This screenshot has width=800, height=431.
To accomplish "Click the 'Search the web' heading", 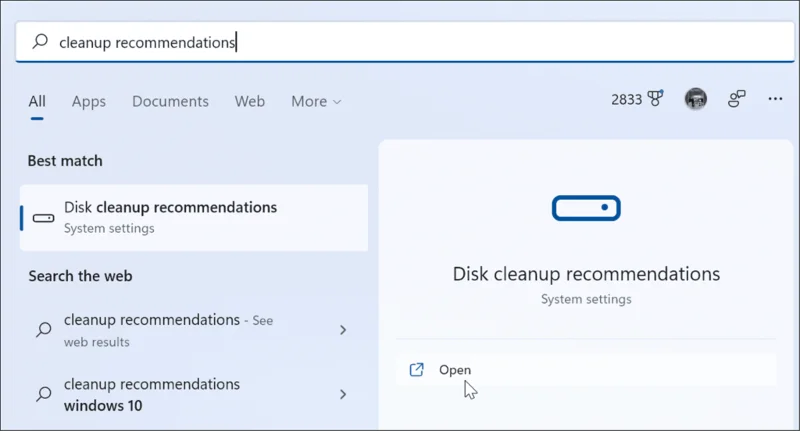I will click(80, 276).
